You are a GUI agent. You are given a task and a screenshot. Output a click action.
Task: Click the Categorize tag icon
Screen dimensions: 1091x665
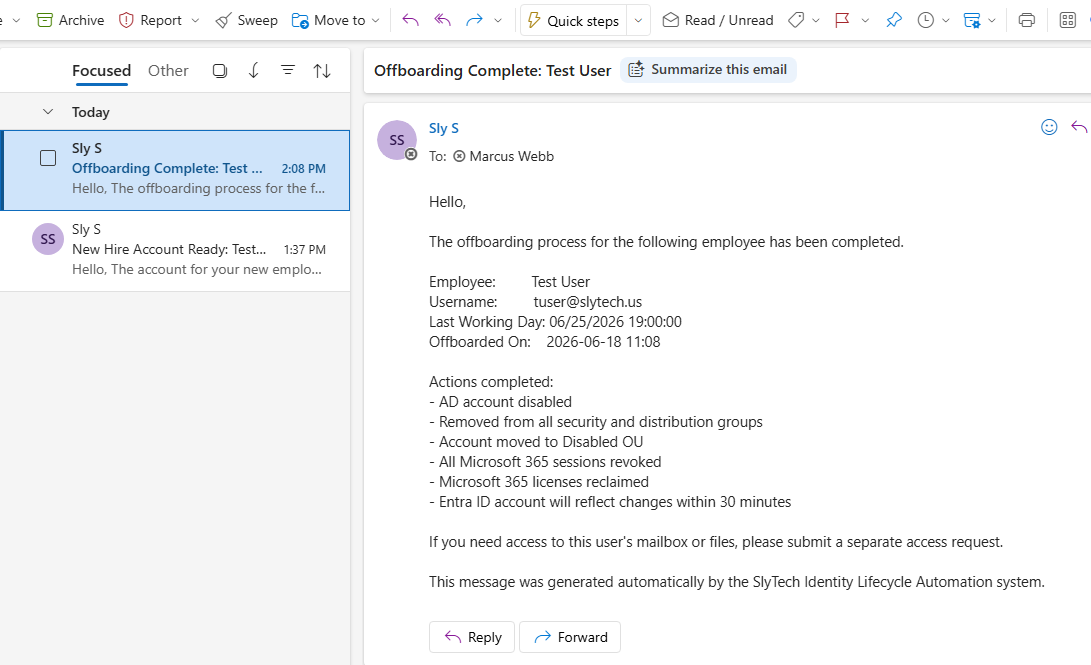click(796, 20)
